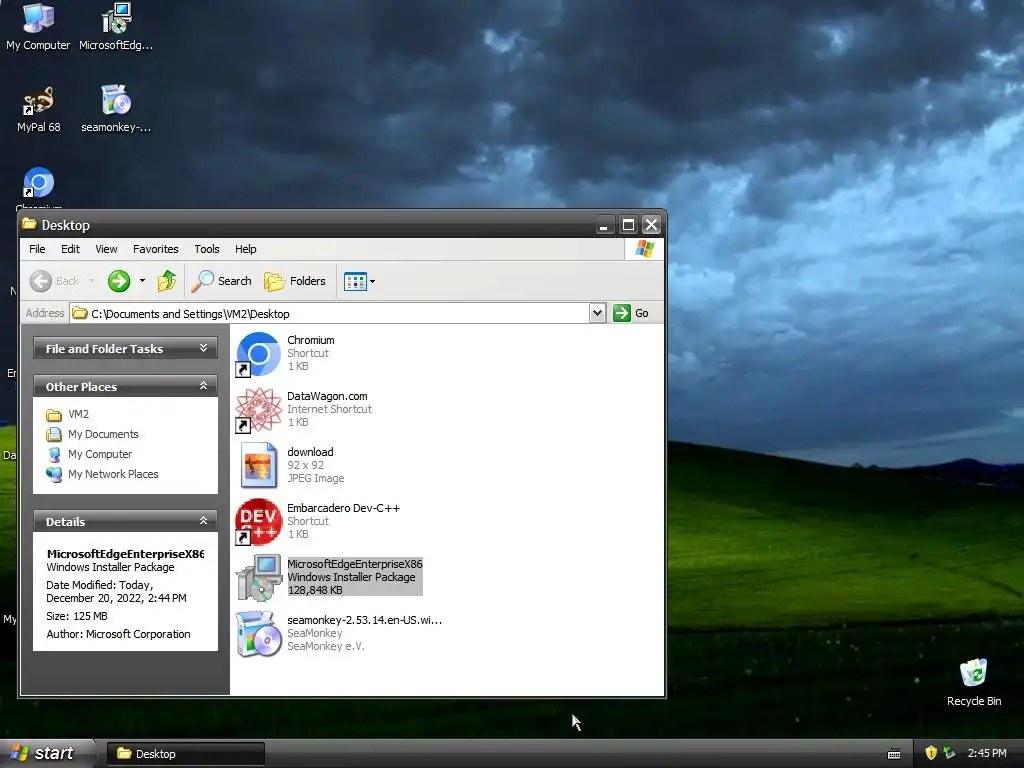Open Forward history dropdown arrow
Image resolution: width=1024 pixels, height=768 pixels.
coord(142,281)
